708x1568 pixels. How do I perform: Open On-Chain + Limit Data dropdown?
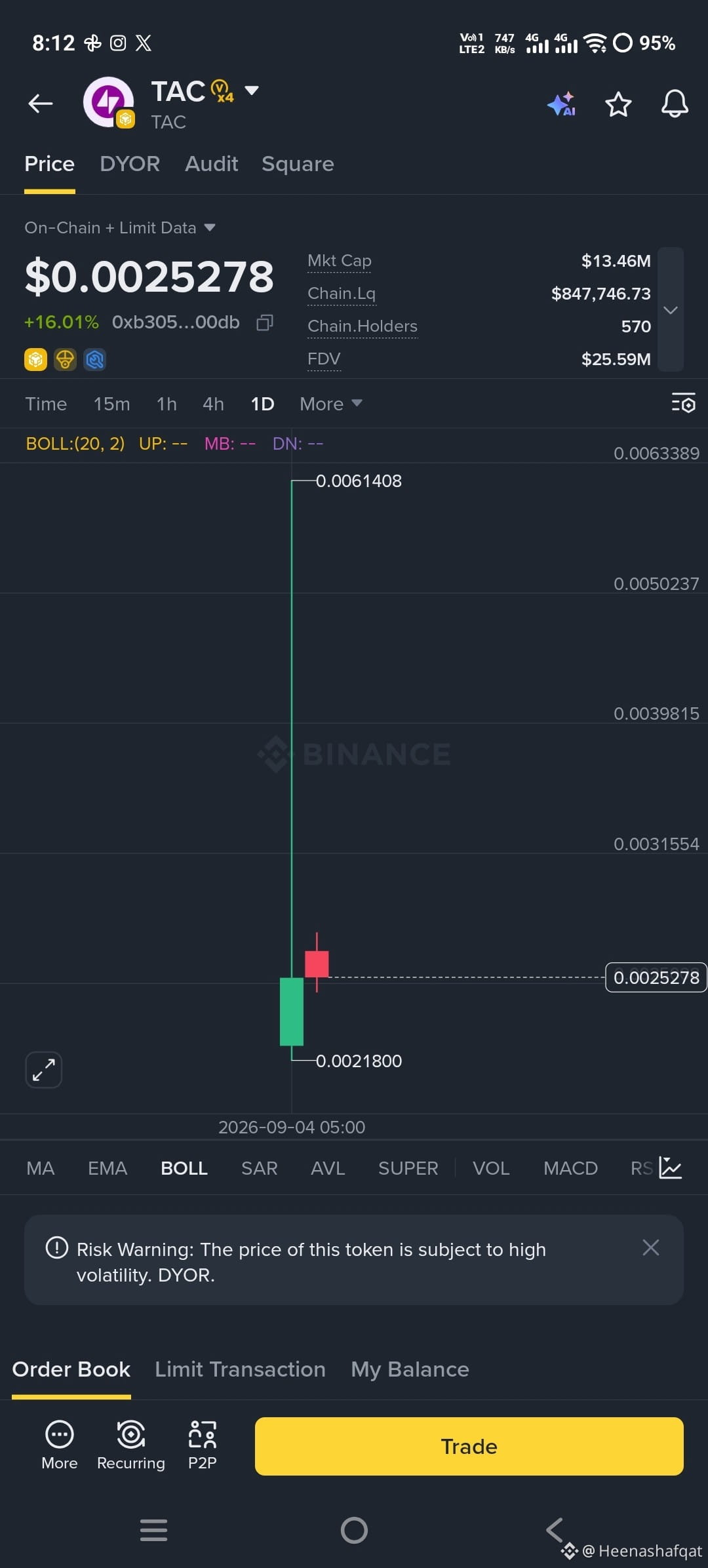(x=120, y=227)
